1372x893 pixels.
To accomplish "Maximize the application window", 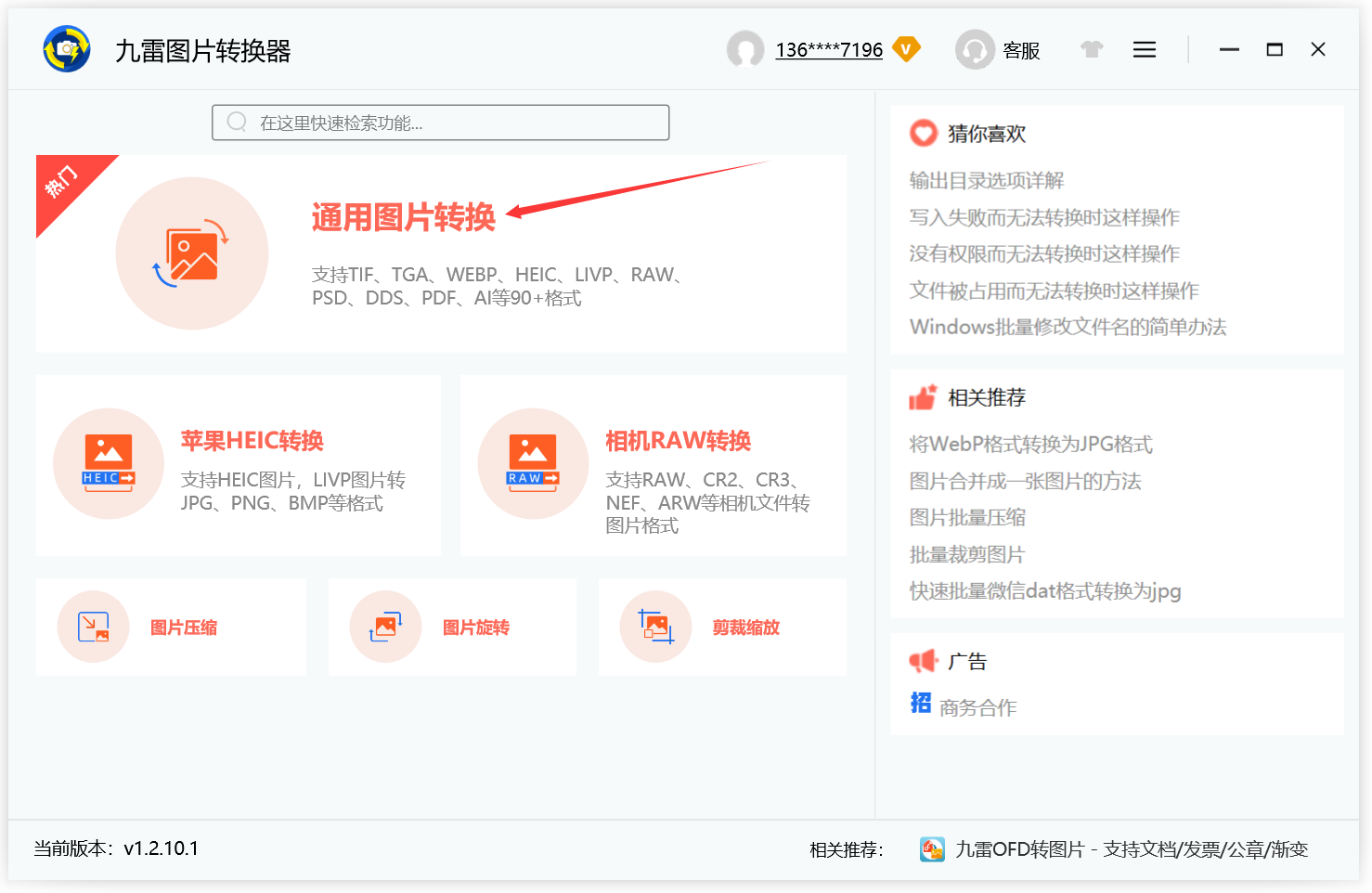I will [1275, 49].
